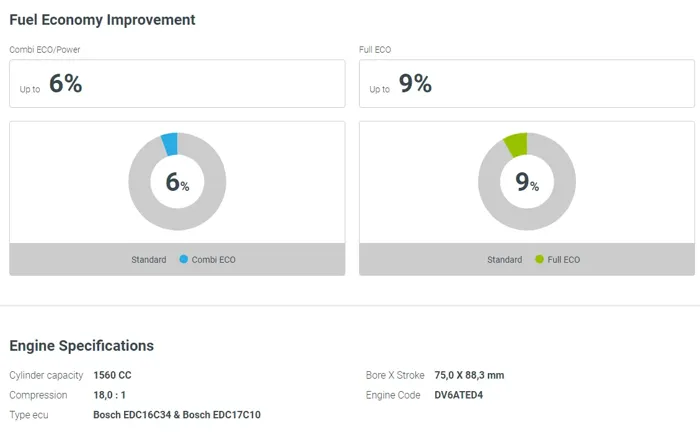Click the Combi ECO/Power section label
This screenshot has height=440, width=700.
(x=43, y=49)
